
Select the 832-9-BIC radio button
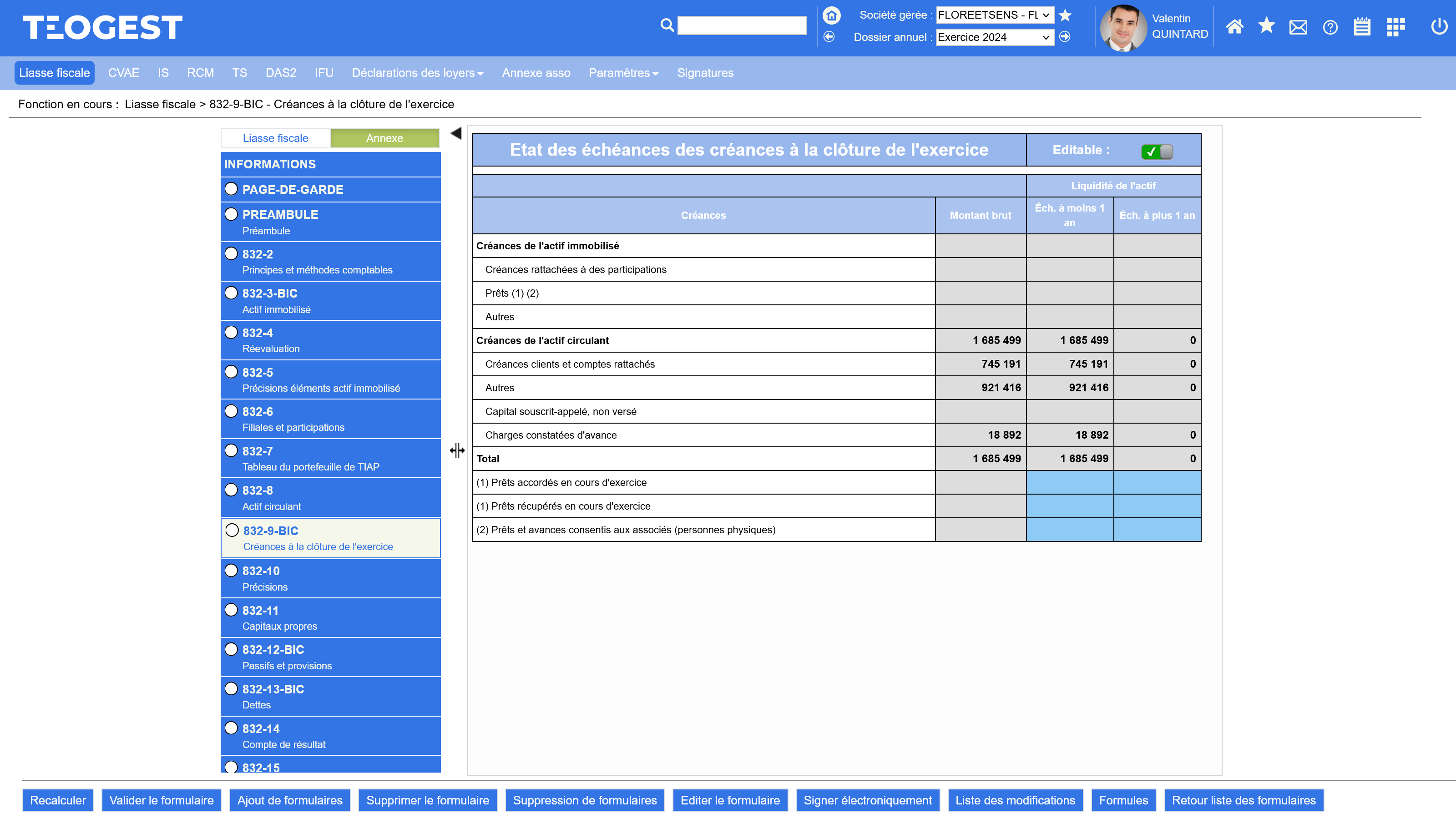click(233, 530)
